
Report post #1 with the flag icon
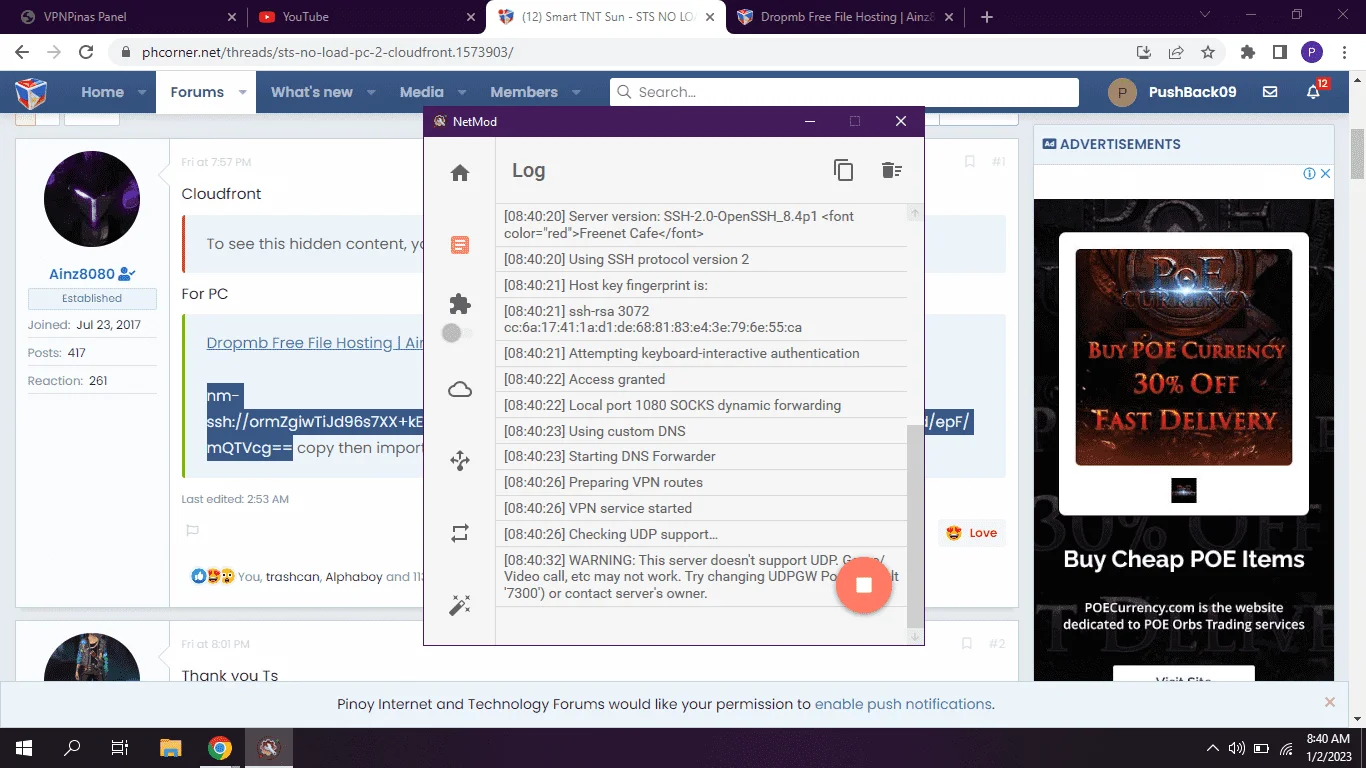click(193, 531)
